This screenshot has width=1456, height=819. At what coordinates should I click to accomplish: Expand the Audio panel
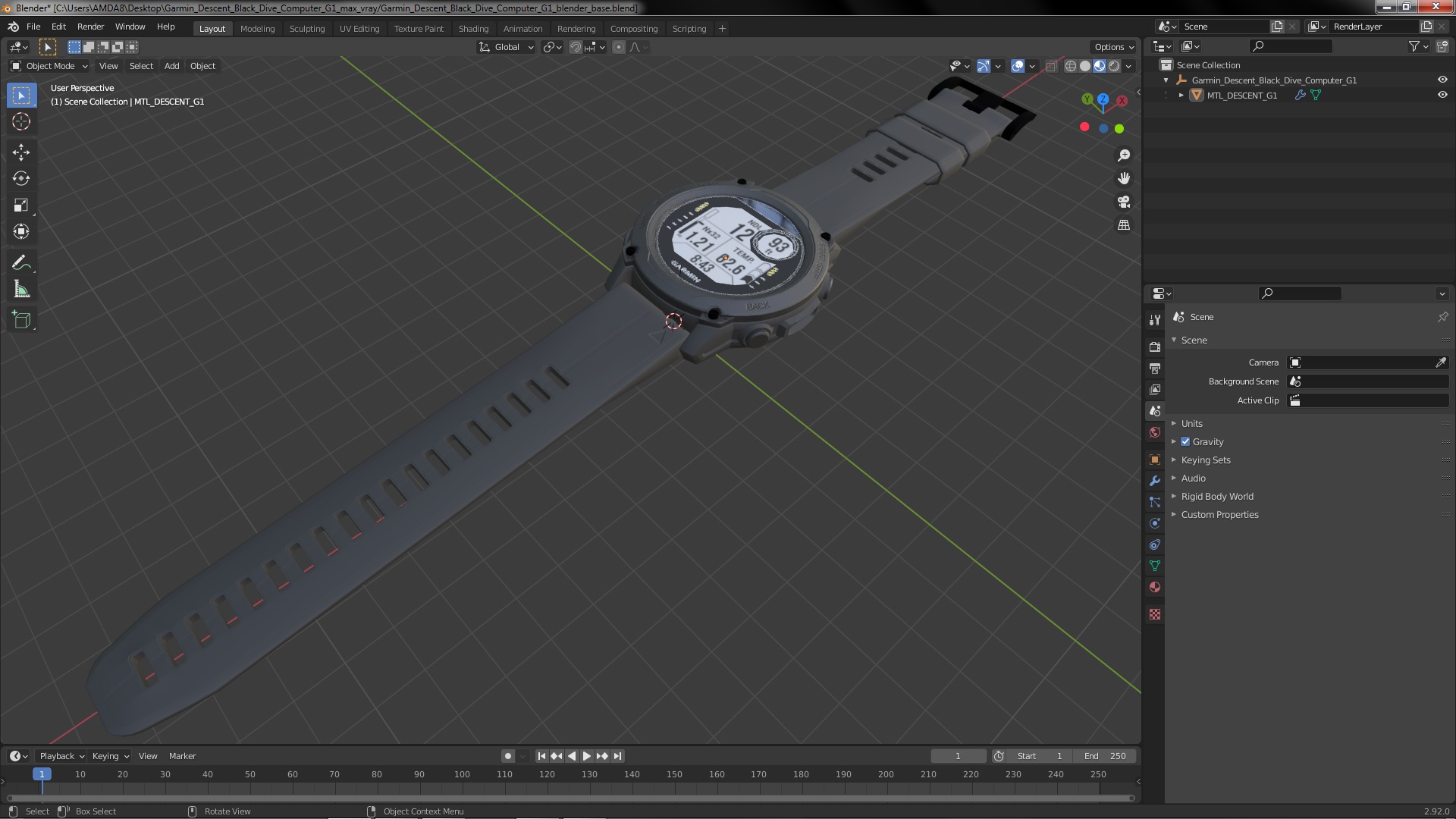(x=1193, y=478)
